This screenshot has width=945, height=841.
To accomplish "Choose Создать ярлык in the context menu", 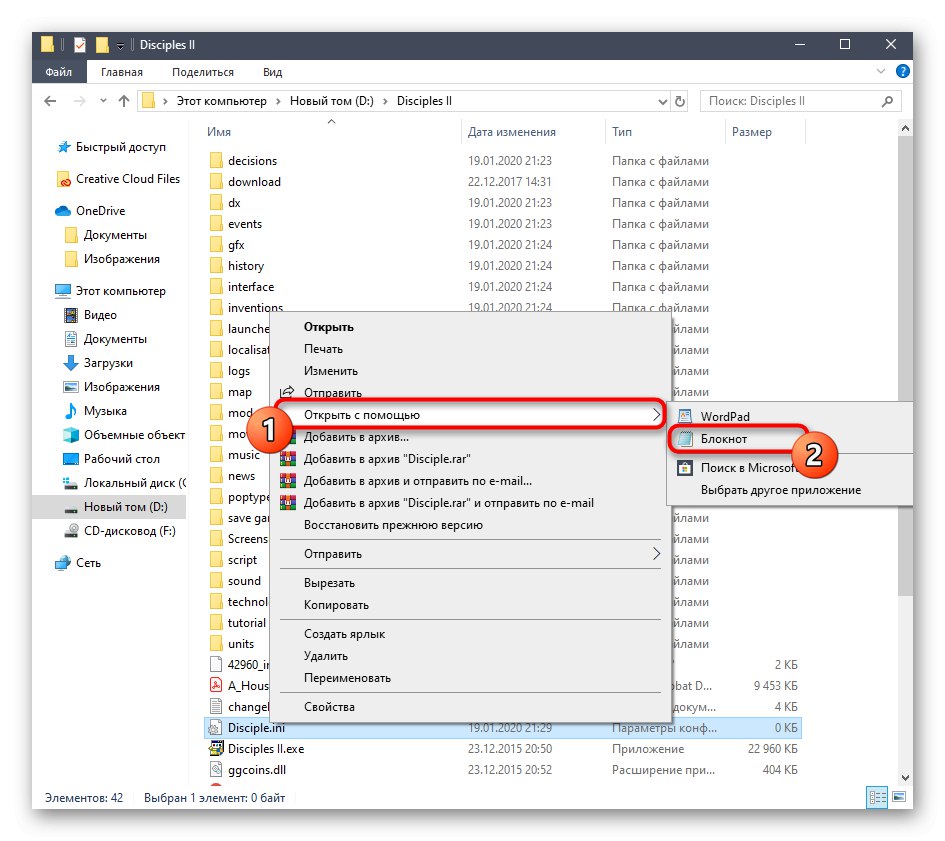I will [x=344, y=634].
